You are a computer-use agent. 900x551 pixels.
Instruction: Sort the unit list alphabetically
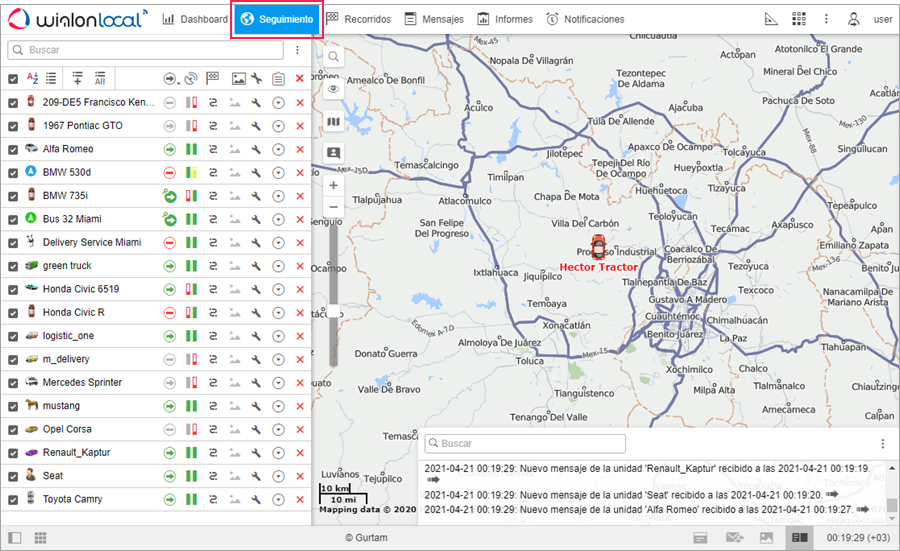tap(32, 79)
